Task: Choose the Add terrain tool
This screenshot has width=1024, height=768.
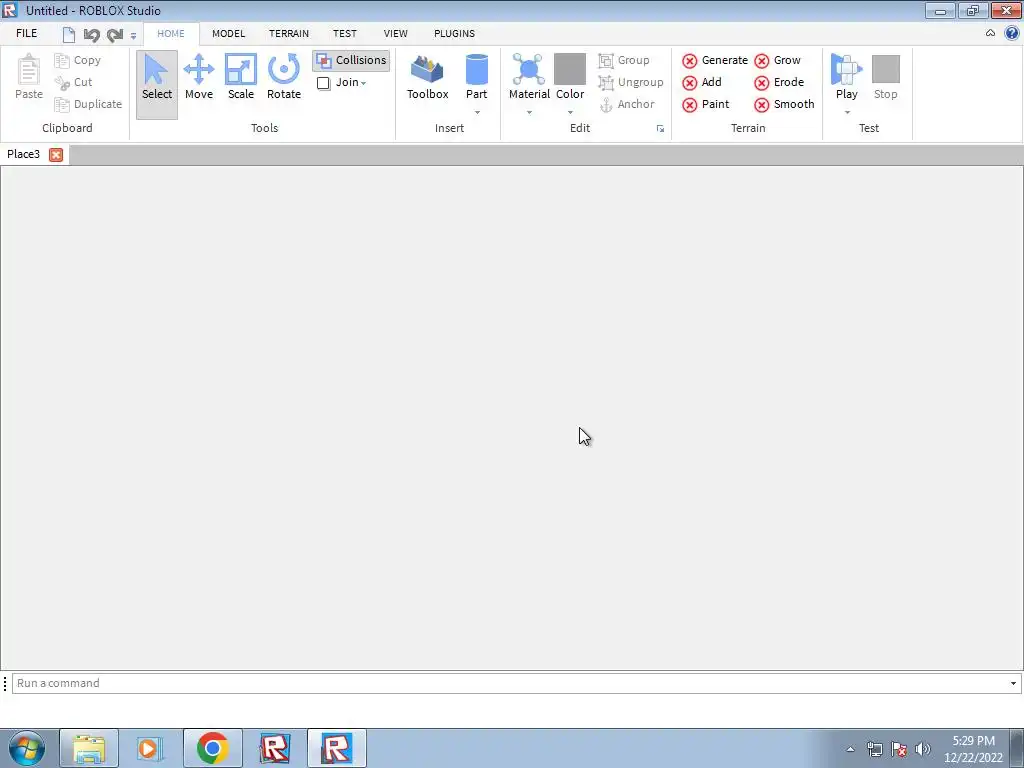Action: (702, 82)
